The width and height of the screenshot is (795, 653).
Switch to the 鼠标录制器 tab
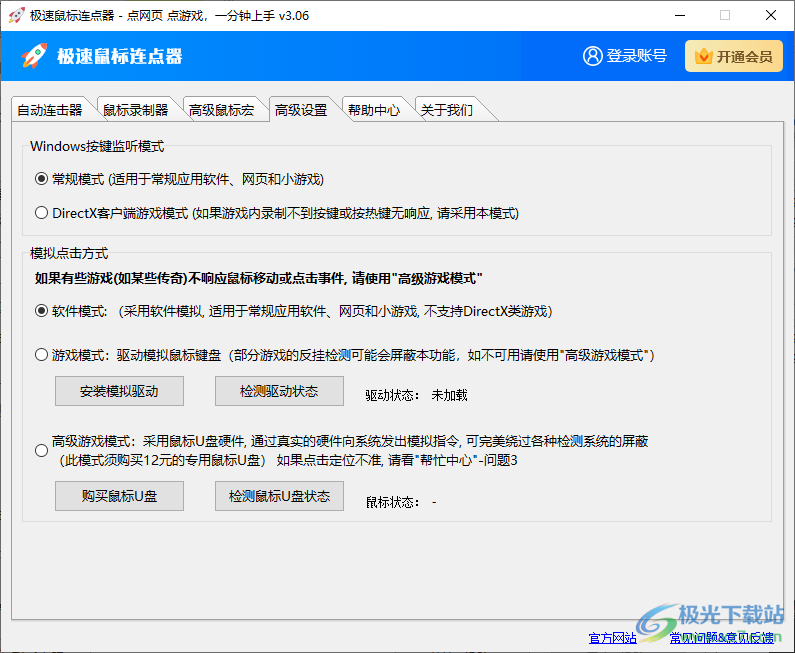(x=135, y=110)
